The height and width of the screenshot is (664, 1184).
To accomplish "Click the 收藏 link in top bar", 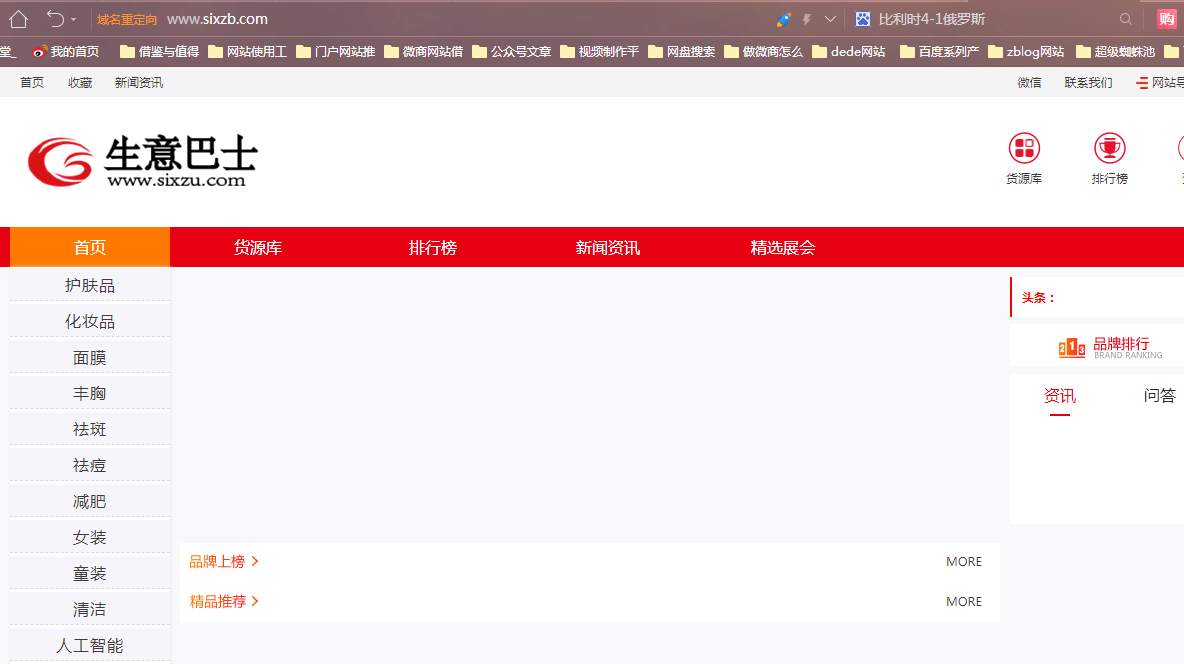I will tap(80, 82).
